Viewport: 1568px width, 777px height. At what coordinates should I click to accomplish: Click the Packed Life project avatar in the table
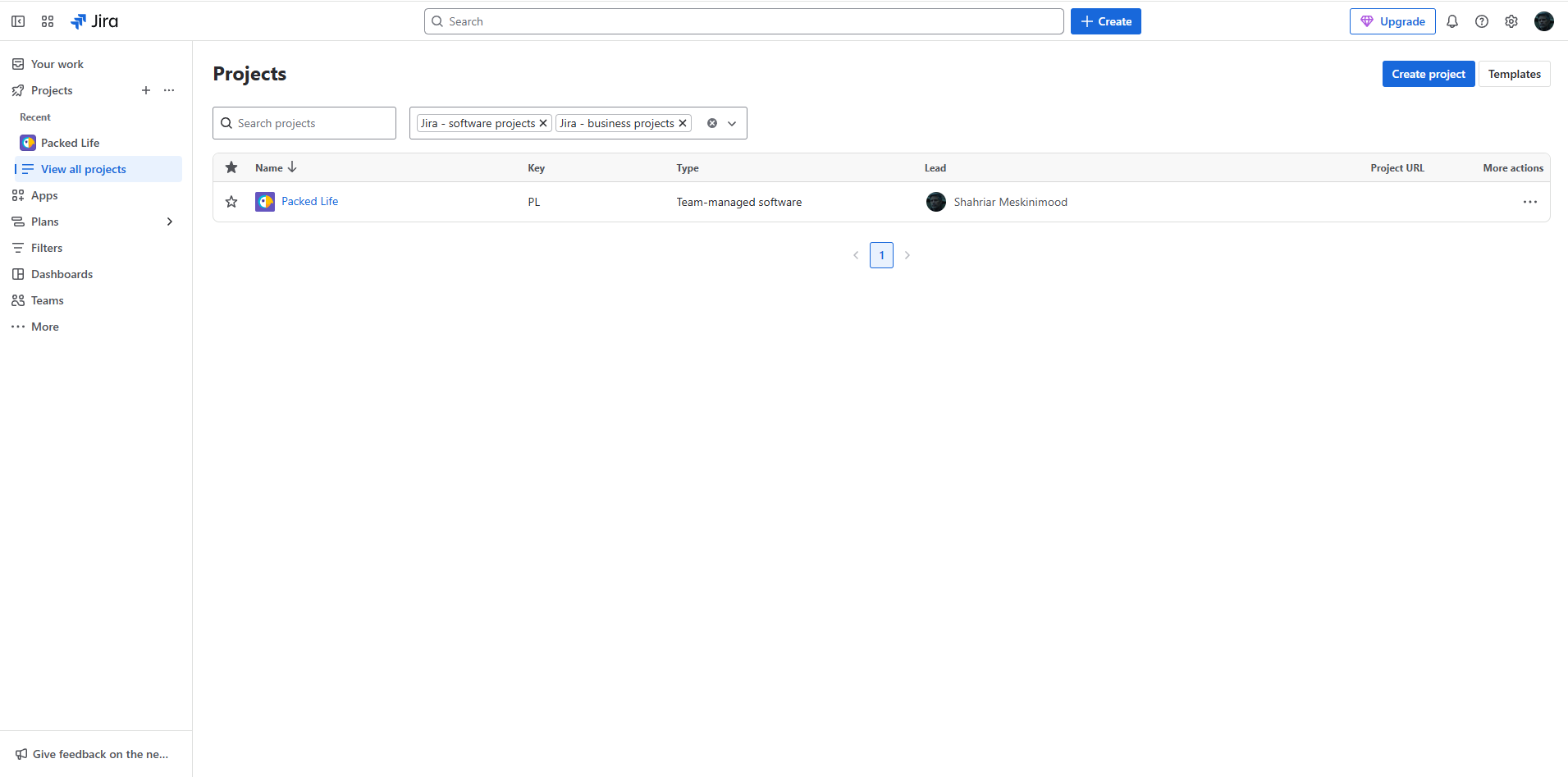coord(265,202)
